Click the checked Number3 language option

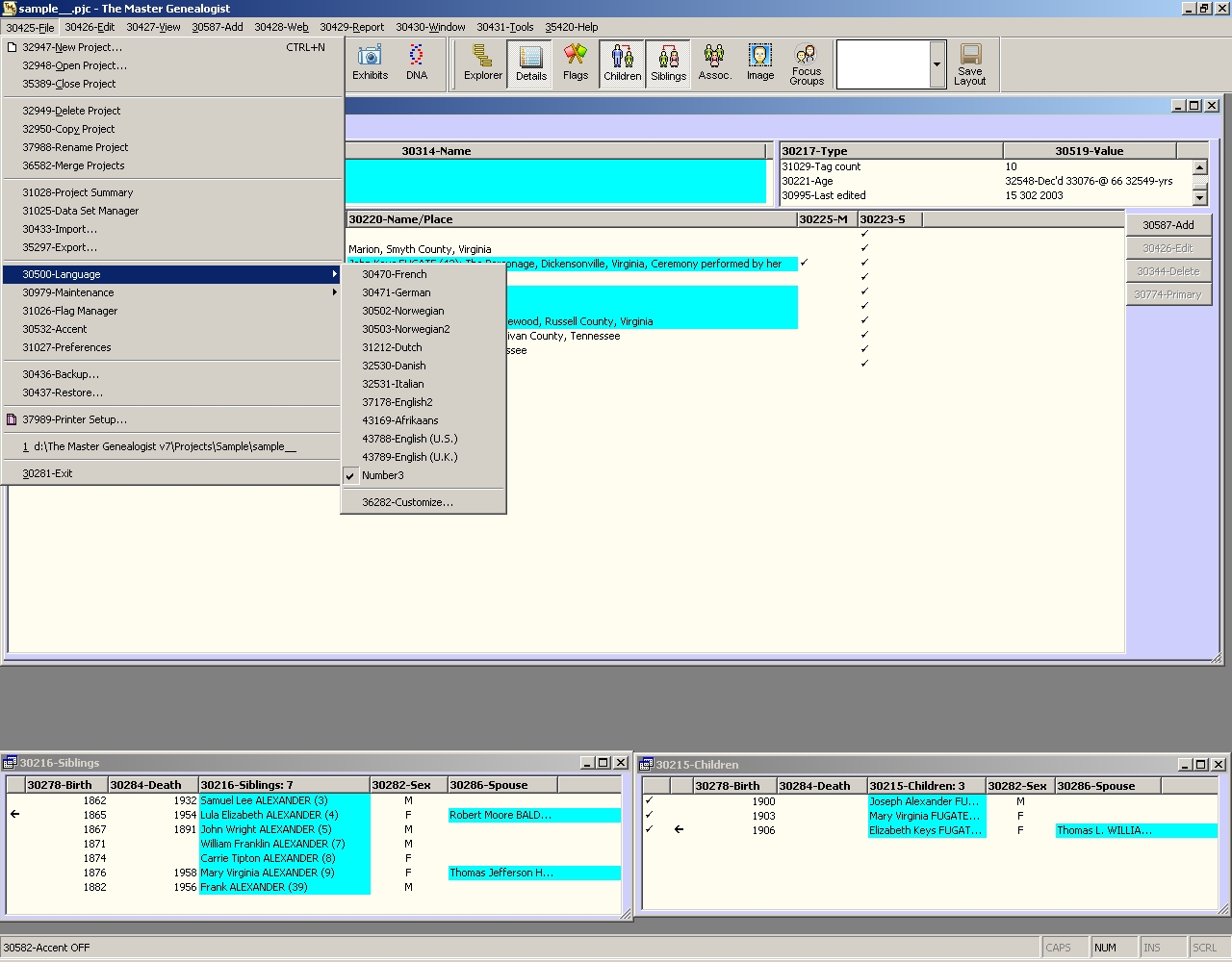coord(423,475)
